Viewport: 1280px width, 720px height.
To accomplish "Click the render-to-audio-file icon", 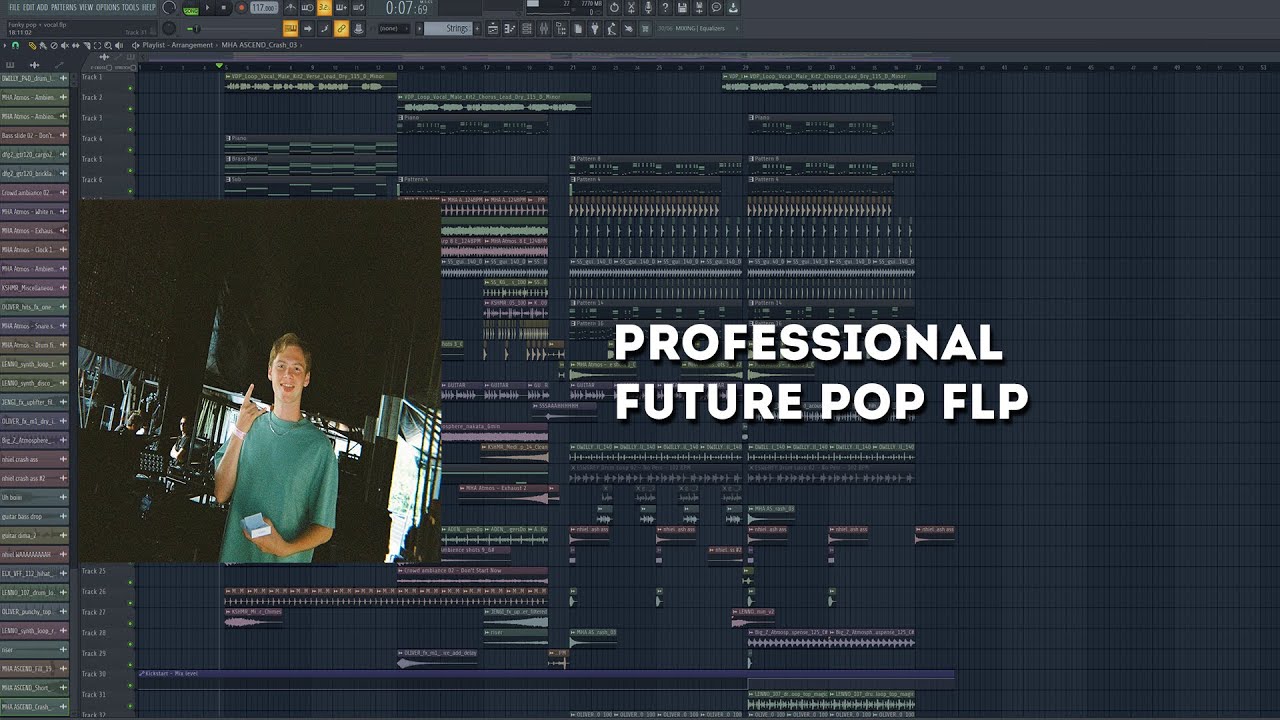I will 699,7.
